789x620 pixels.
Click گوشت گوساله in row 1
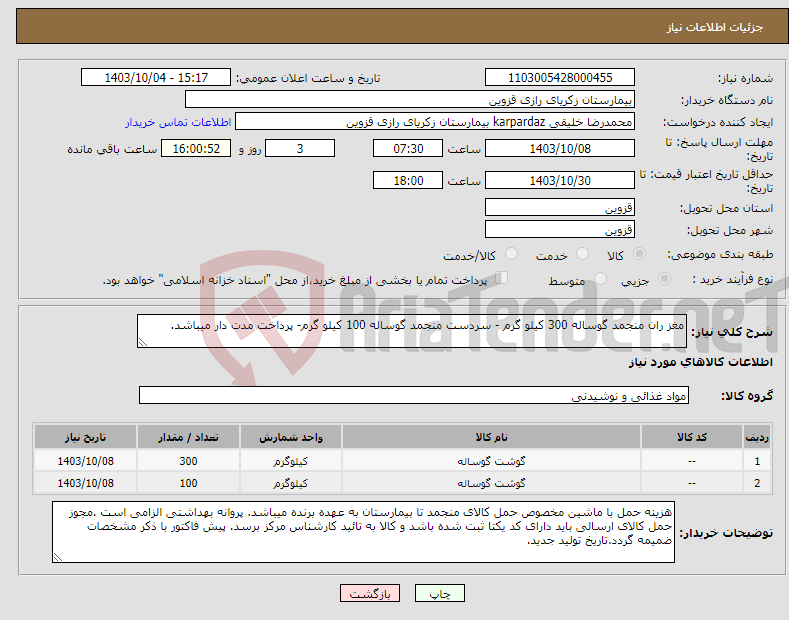[491, 461]
